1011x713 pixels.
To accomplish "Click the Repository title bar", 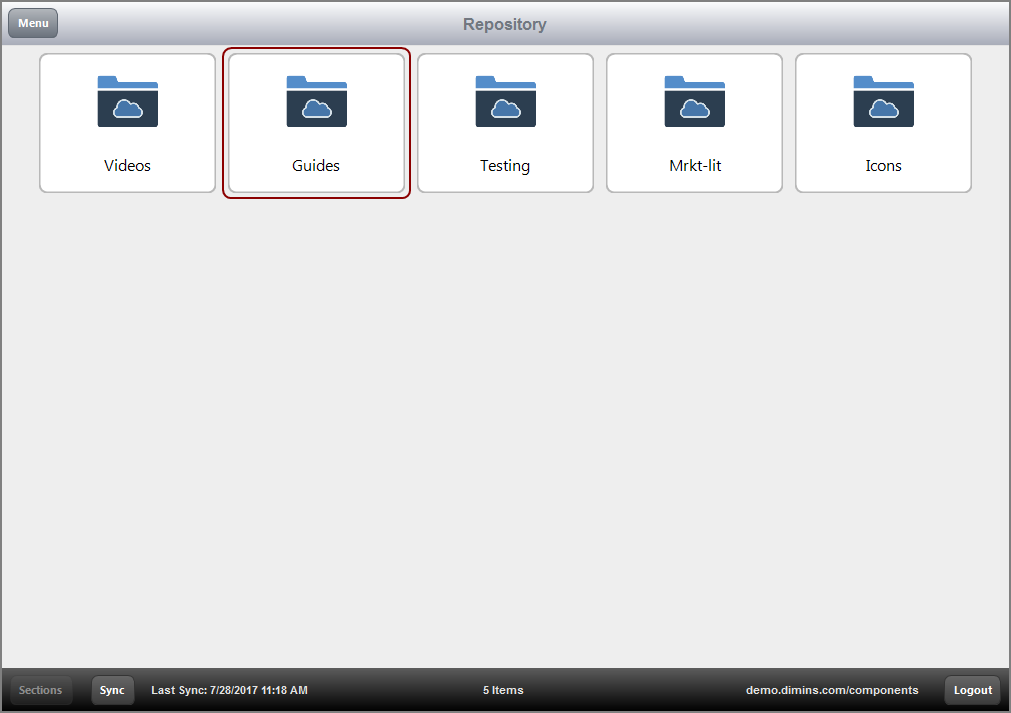I will tap(505, 23).
